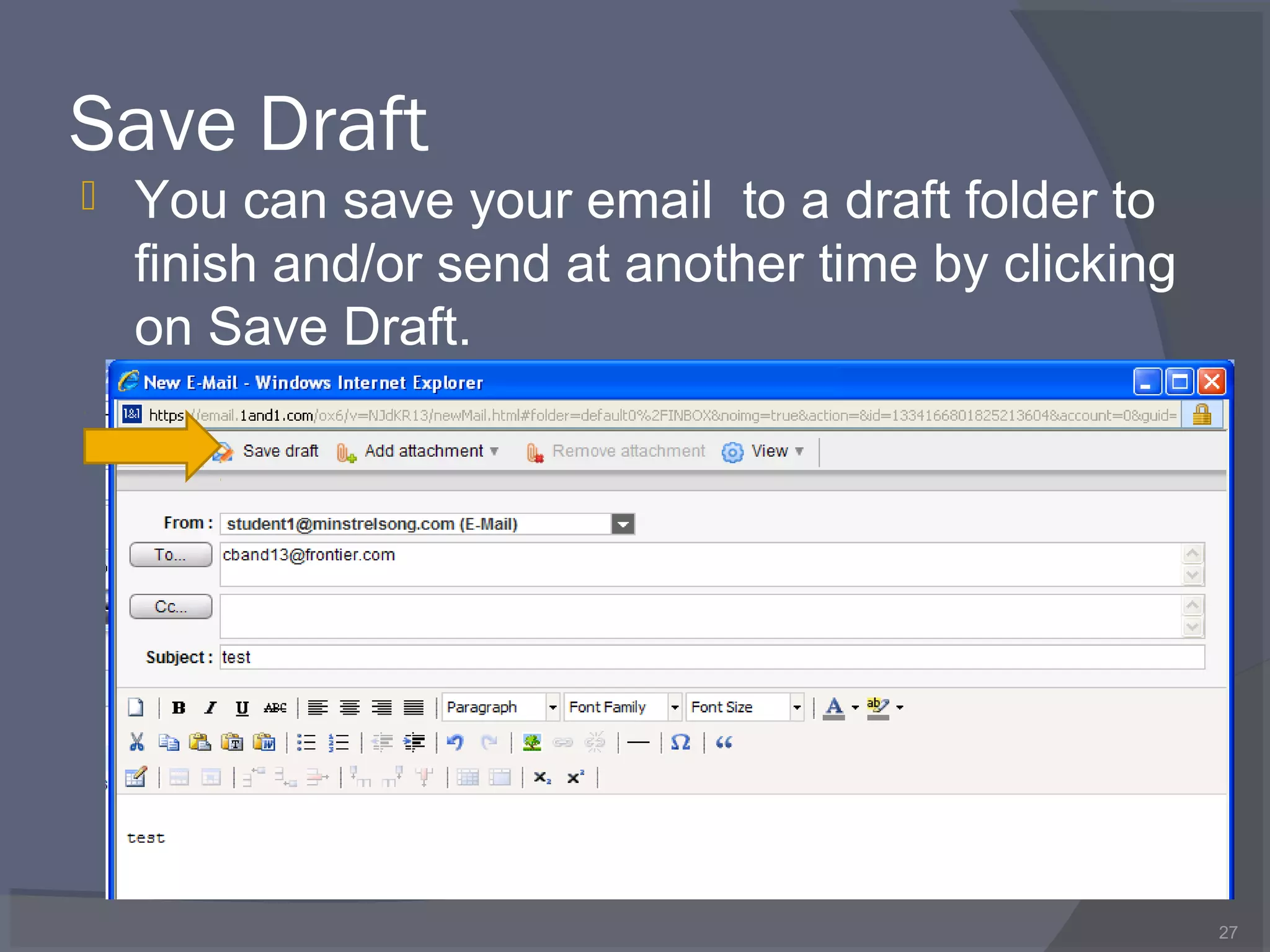Screen dimensions: 1270x952
Task: Click into the Cc address field
Action: click(701, 616)
